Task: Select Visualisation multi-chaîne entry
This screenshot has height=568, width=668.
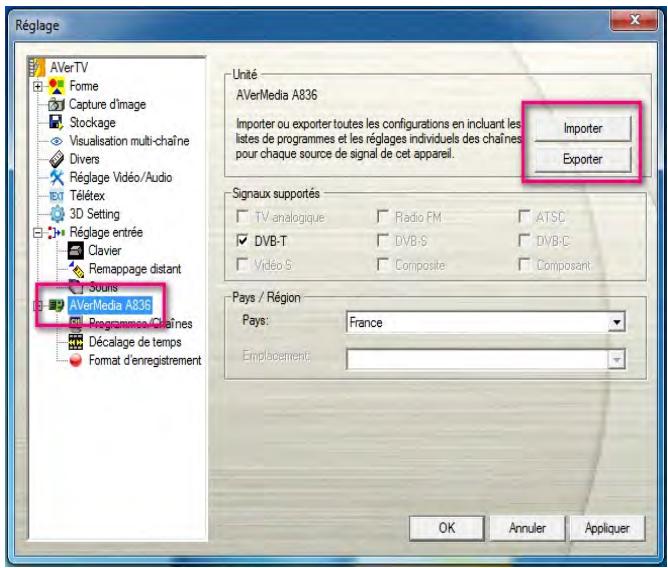Action: pyautogui.click(x=129, y=141)
